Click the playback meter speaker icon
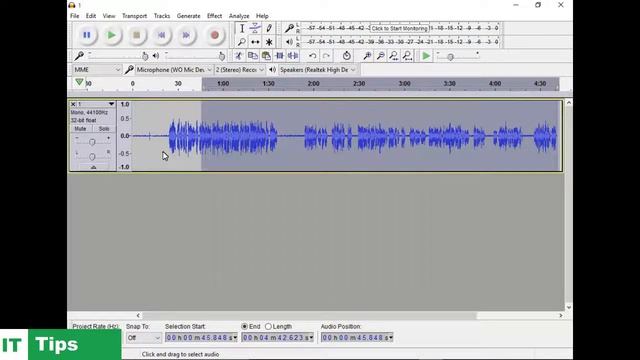Screen dimensions: 640x360 pyautogui.click(x=289, y=42)
